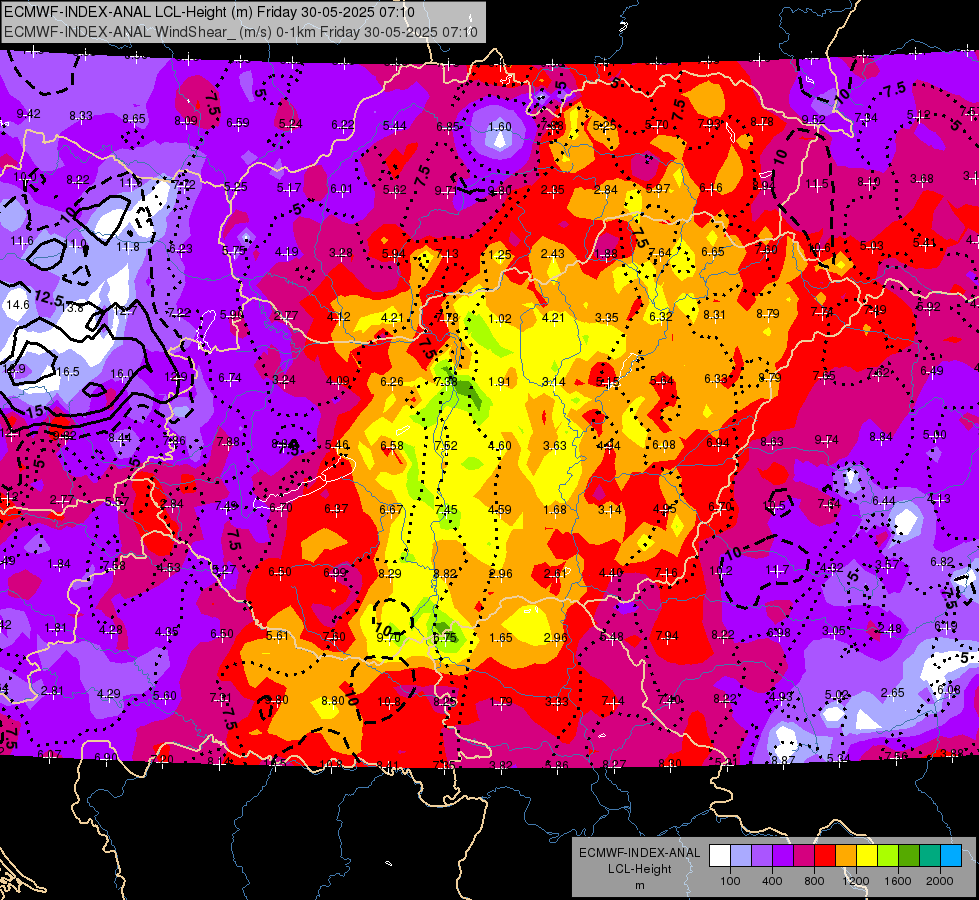Click the WindShear_ (m/s) 0-1km title line

(241, 31)
